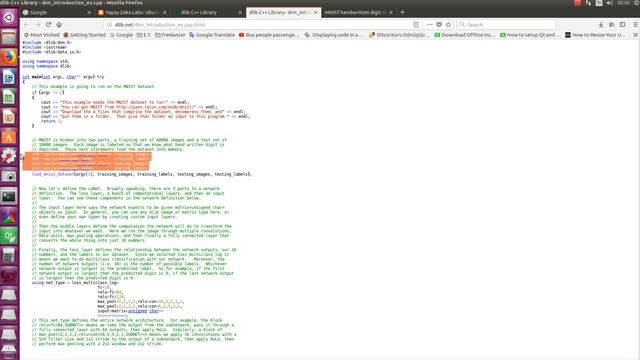Open page actions three-dot menu
The height and width of the screenshot is (360, 640).
[x=429, y=24]
